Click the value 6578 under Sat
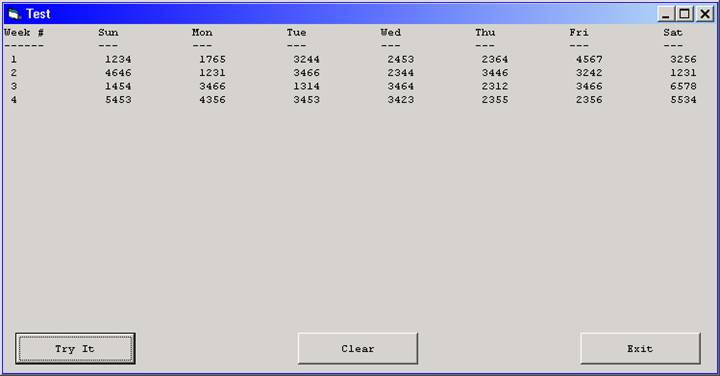Image resolution: width=720 pixels, height=376 pixels. (x=683, y=86)
